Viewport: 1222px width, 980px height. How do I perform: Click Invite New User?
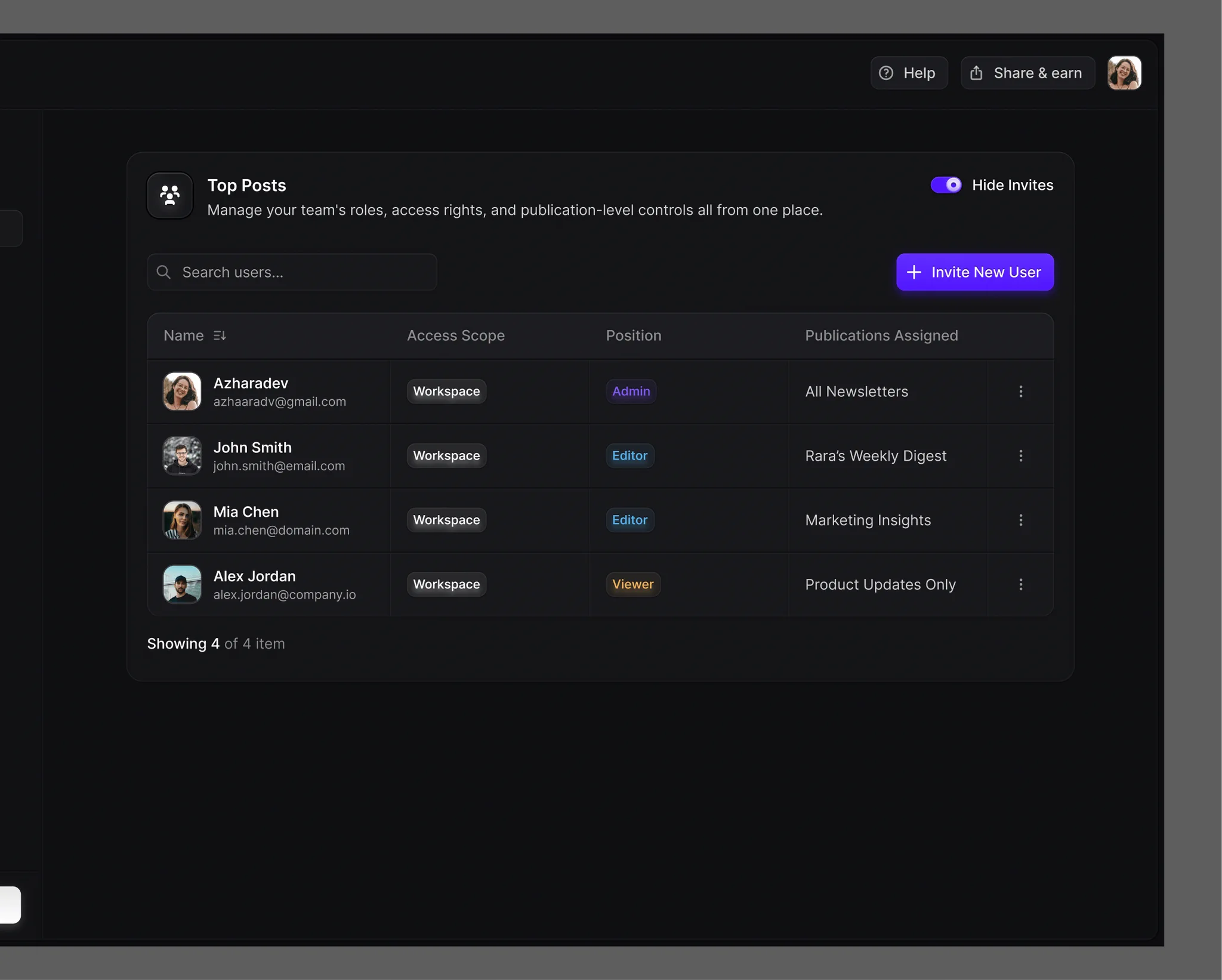pos(974,272)
